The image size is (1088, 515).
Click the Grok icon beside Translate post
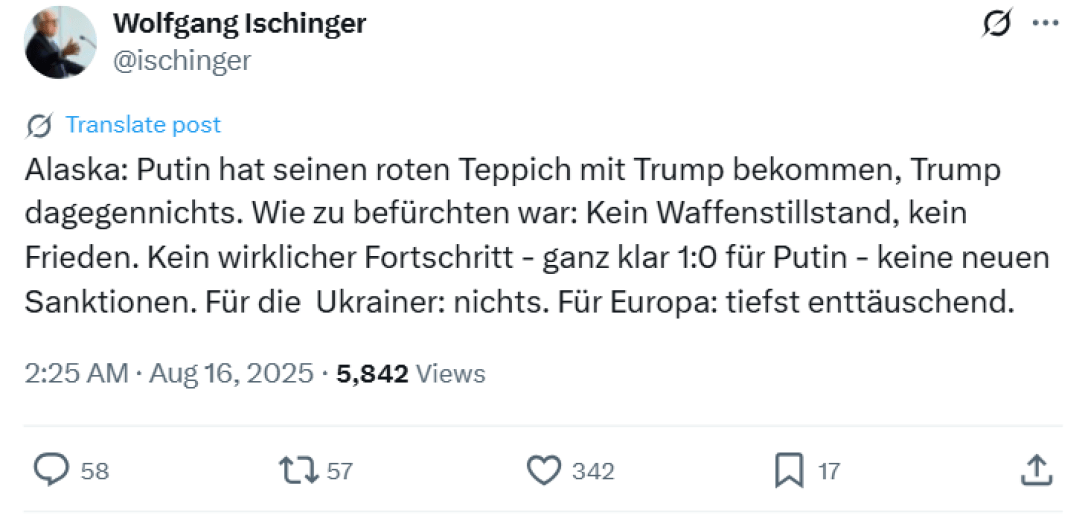click(x=40, y=125)
